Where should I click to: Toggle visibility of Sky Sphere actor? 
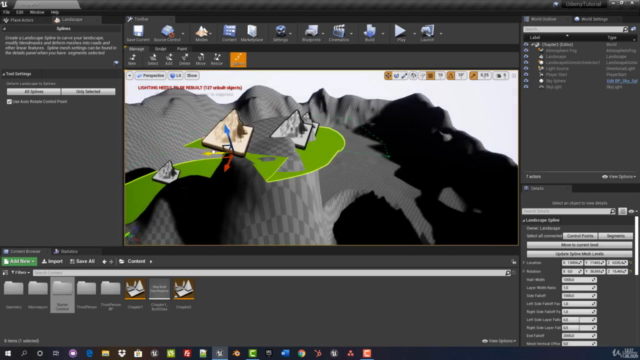point(526,81)
